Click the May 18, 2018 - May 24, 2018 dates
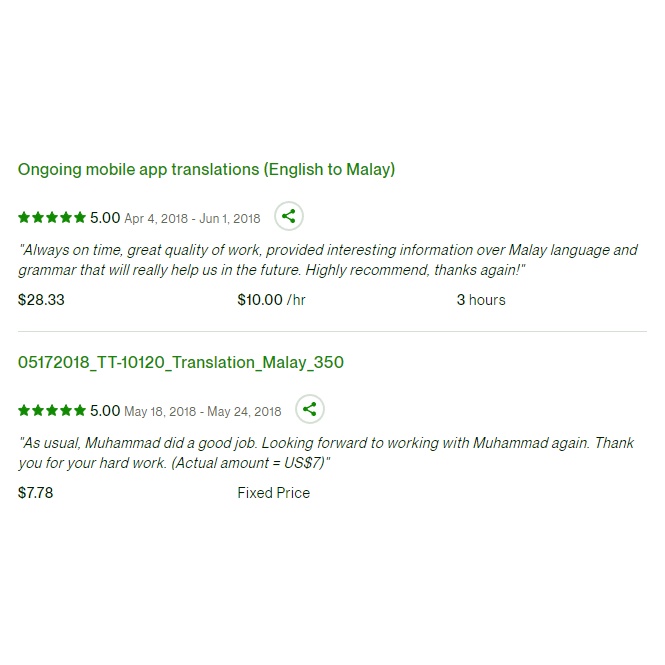 click(203, 411)
